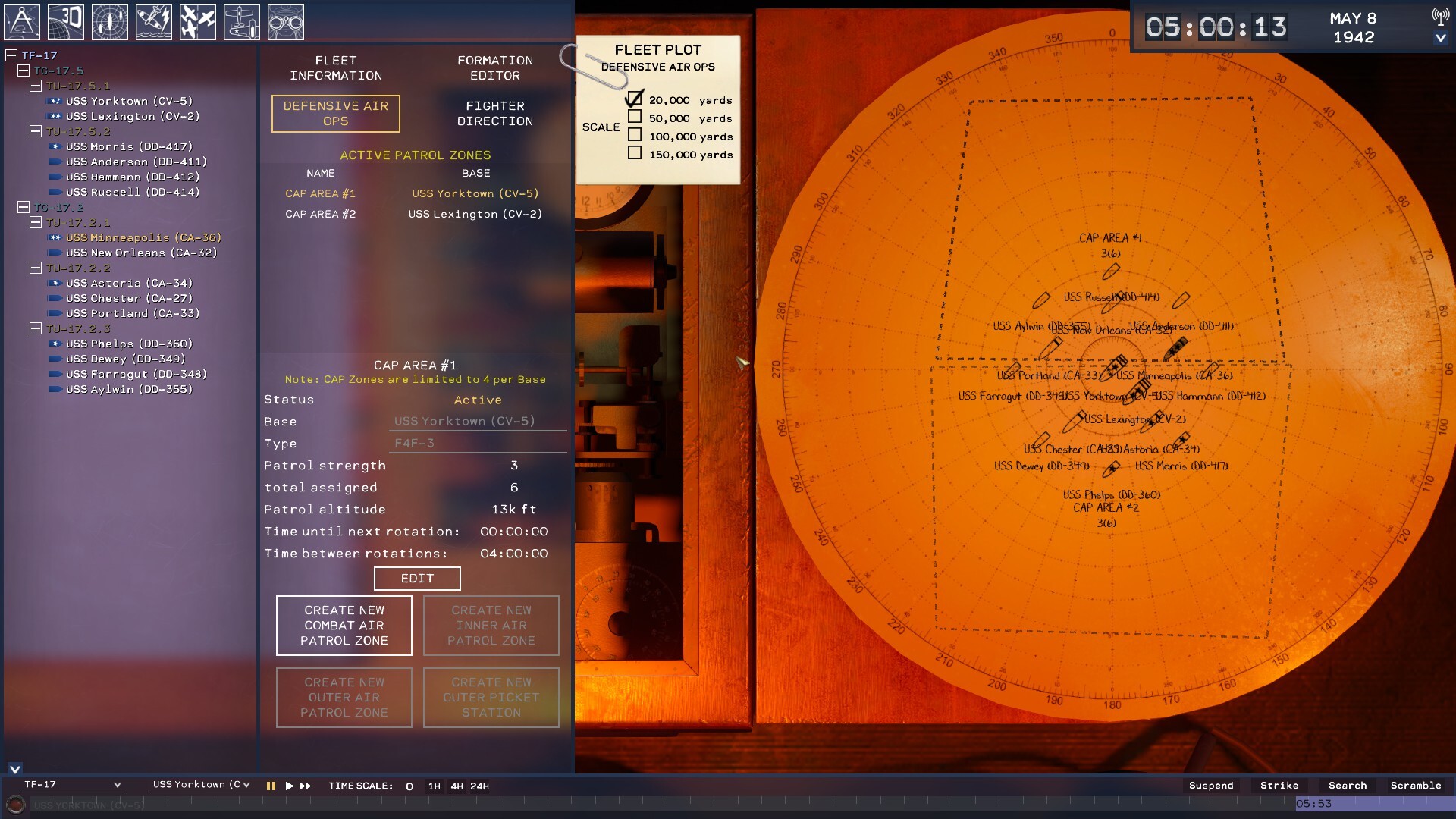Pause the simulation
Screen dimensions: 1456x819
(x=271, y=786)
